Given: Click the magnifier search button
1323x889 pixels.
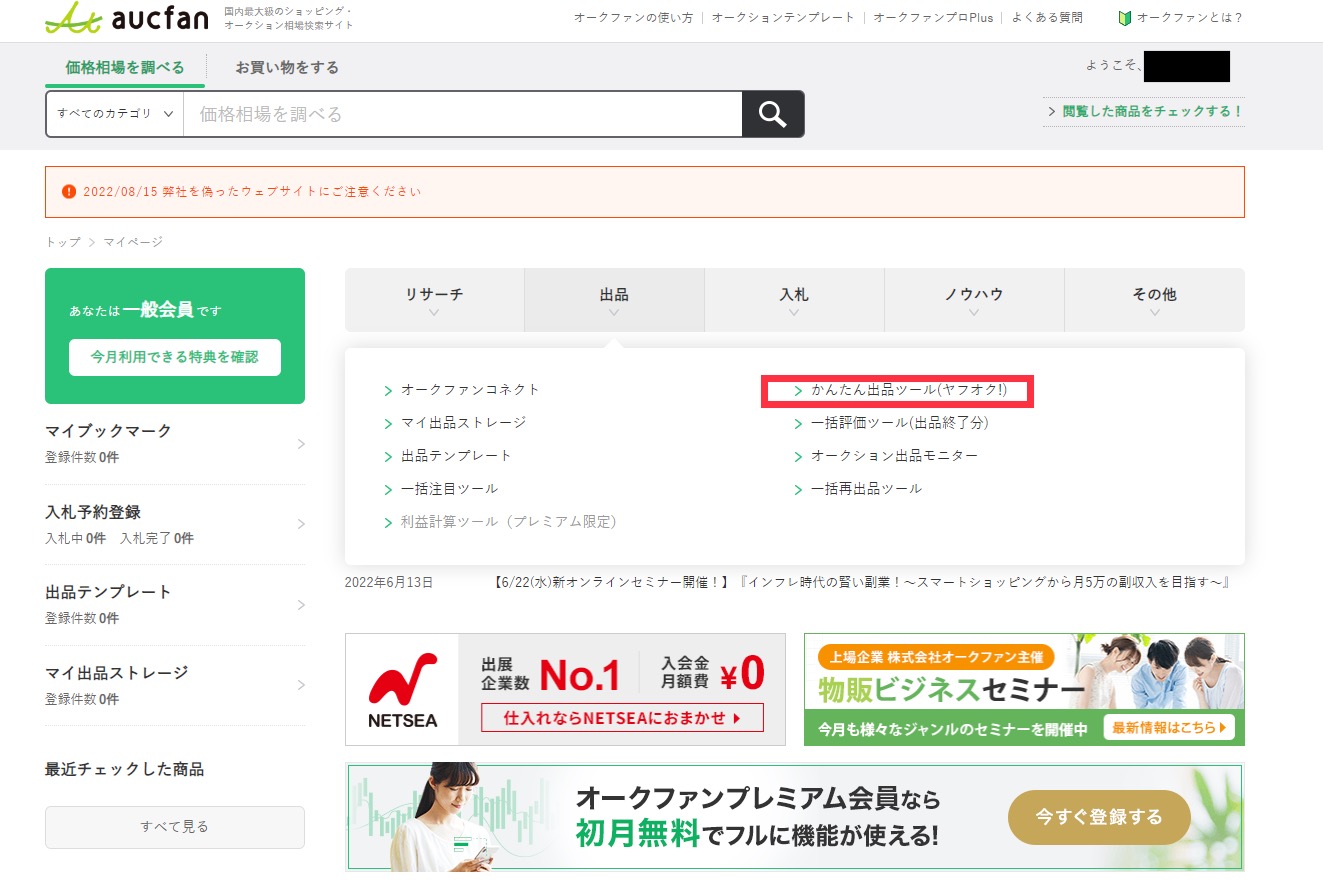Looking at the screenshot, I should tap(772, 114).
